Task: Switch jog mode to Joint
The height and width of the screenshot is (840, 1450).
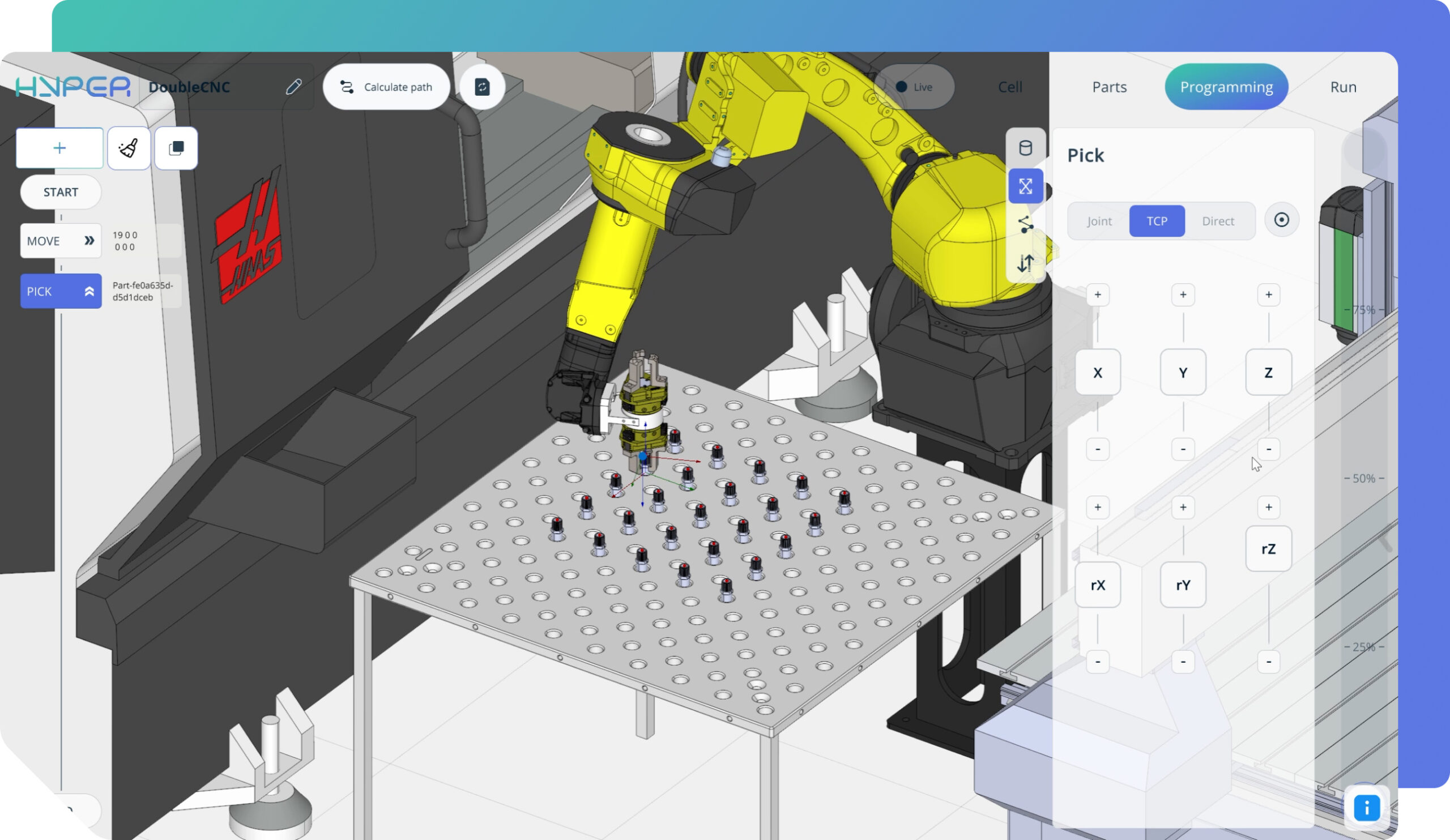Action: pyautogui.click(x=1099, y=221)
